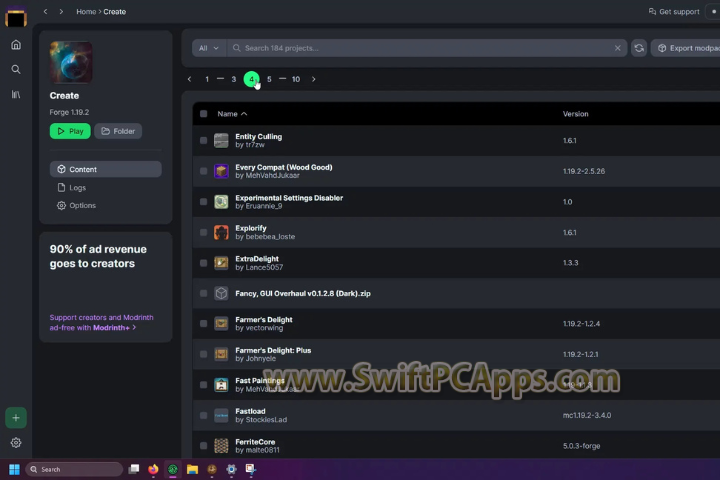The image size is (720, 480).
Task: Clear the search field with X
Action: coord(618,48)
